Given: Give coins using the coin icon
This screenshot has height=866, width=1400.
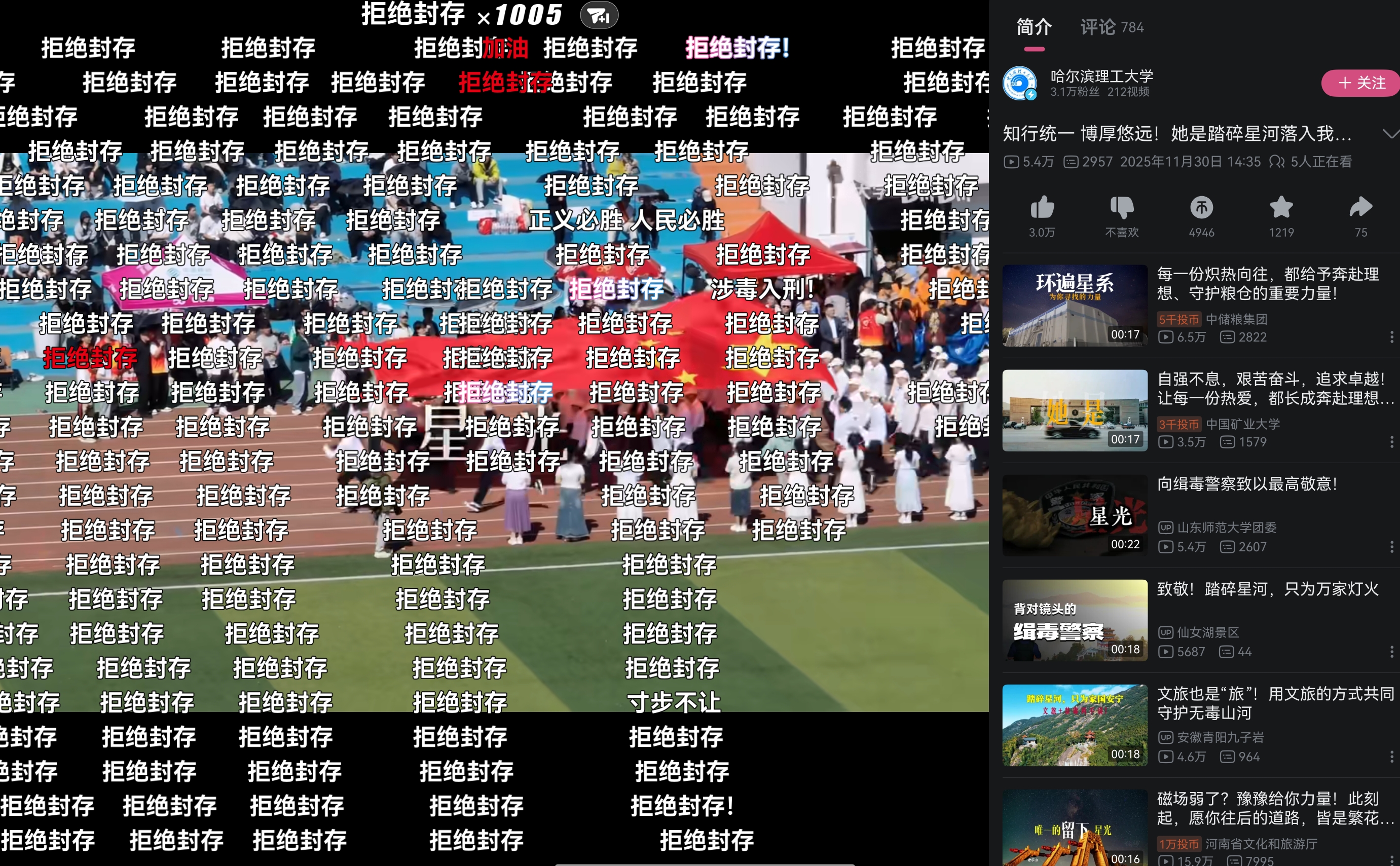Looking at the screenshot, I should 1201,208.
